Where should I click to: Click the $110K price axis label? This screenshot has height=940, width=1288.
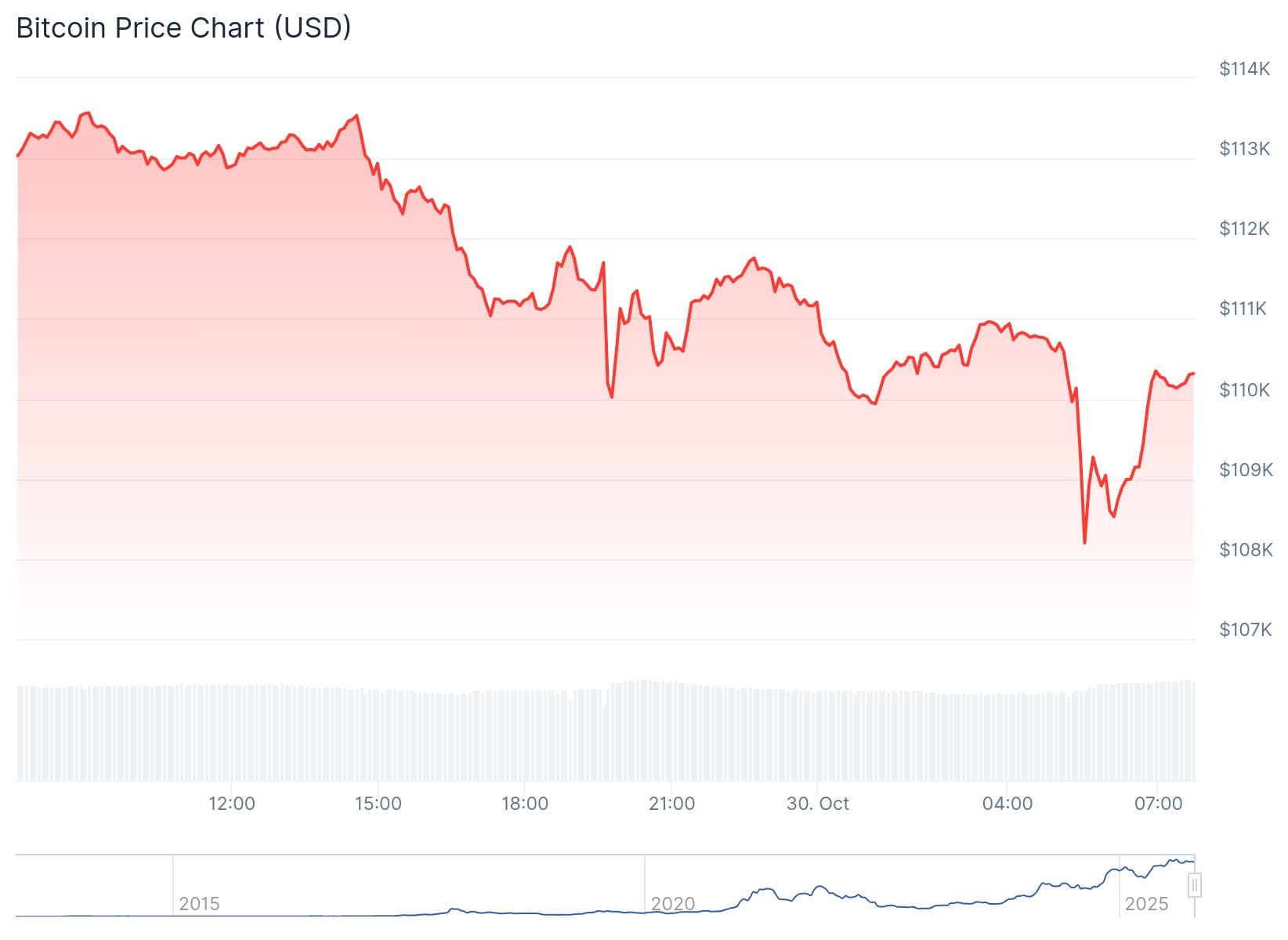[1244, 389]
